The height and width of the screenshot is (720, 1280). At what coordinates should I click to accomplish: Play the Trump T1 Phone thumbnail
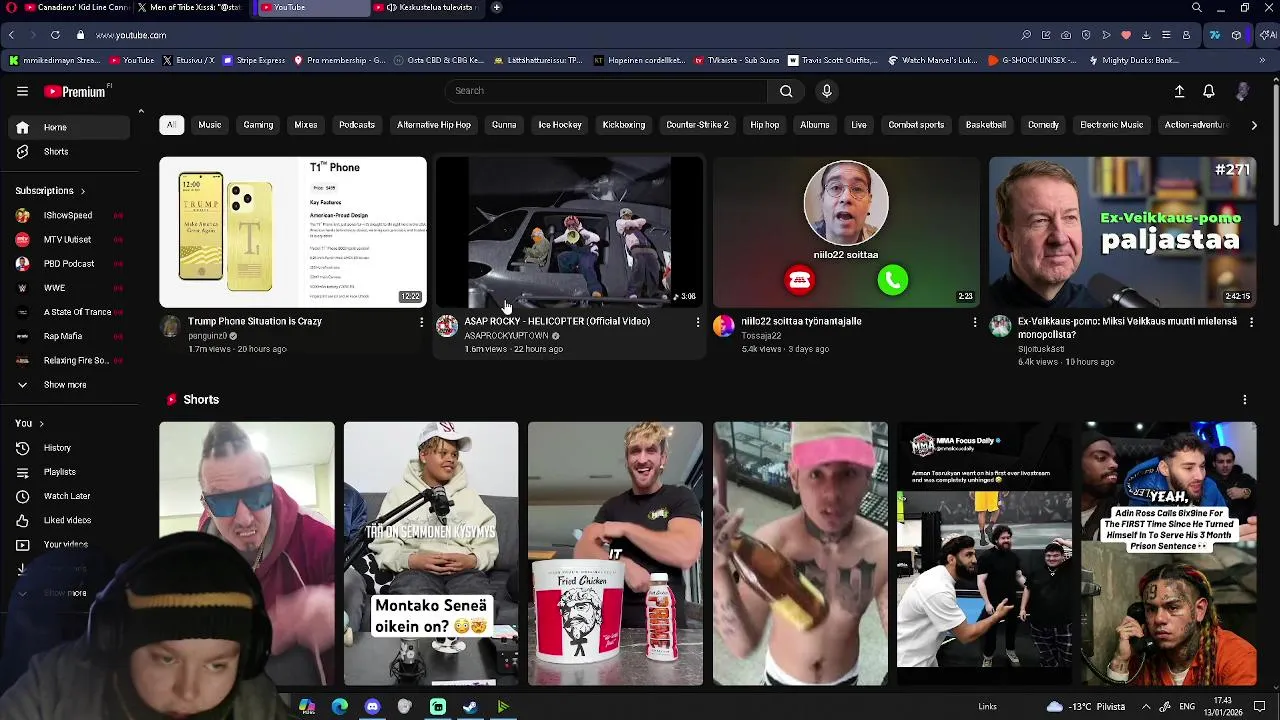pyautogui.click(x=293, y=232)
